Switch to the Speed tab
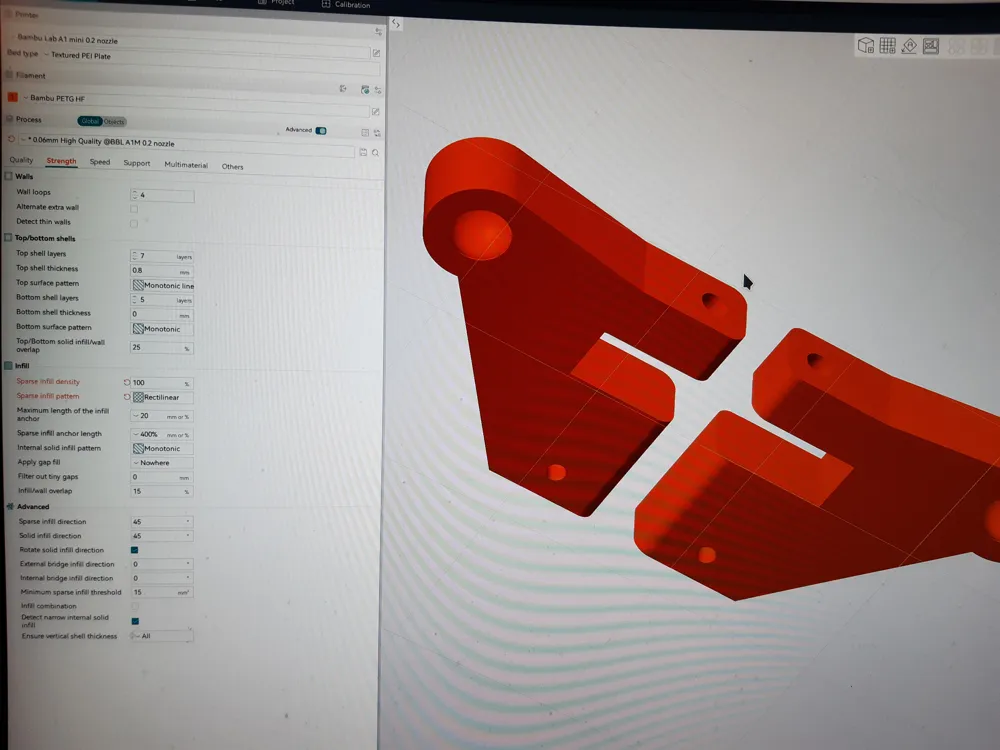Image resolution: width=1000 pixels, height=750 pixels. (99, 162)
